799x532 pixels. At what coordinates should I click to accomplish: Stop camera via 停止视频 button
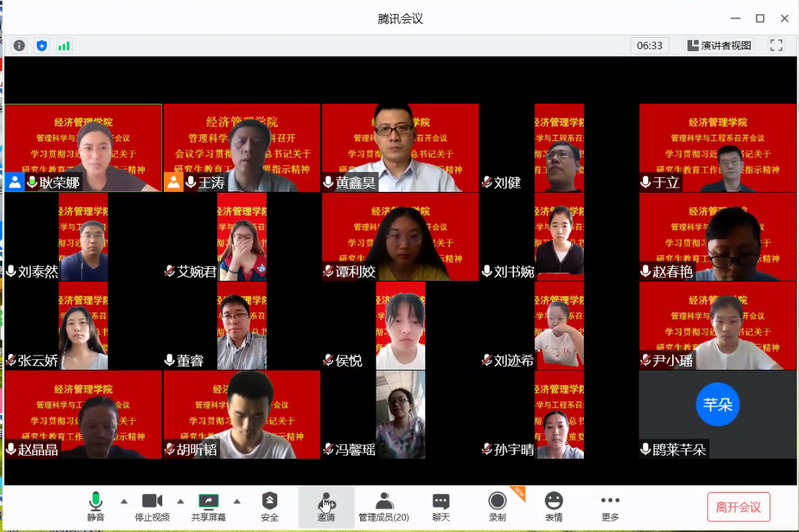click(x=152, y=505)
